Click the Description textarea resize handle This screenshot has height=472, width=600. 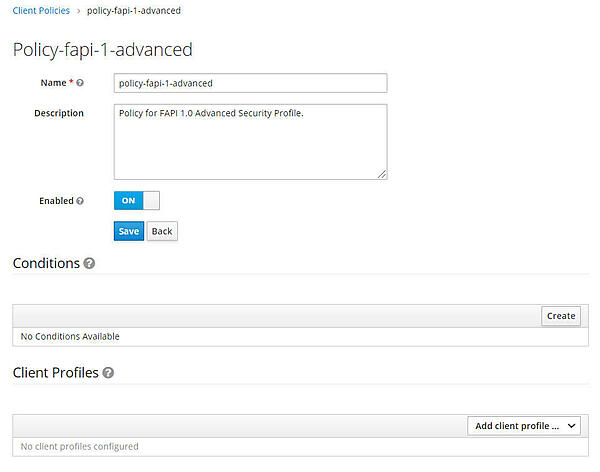click(x=382, y=174)
